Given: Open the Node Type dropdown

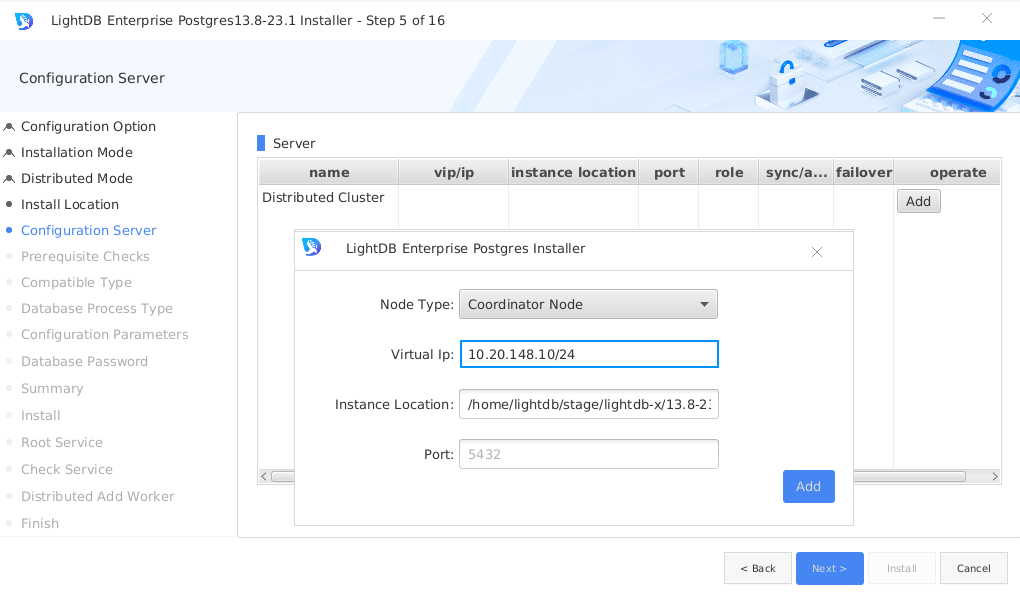Looking at the screenshot, I should pos(588,305).
